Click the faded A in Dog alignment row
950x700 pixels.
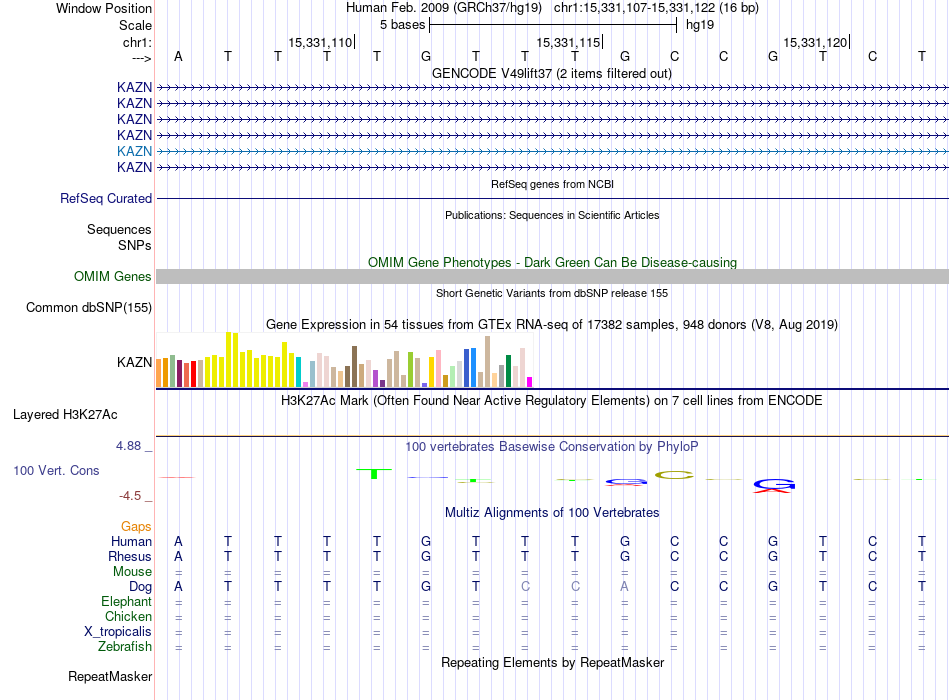pos(625,587)
